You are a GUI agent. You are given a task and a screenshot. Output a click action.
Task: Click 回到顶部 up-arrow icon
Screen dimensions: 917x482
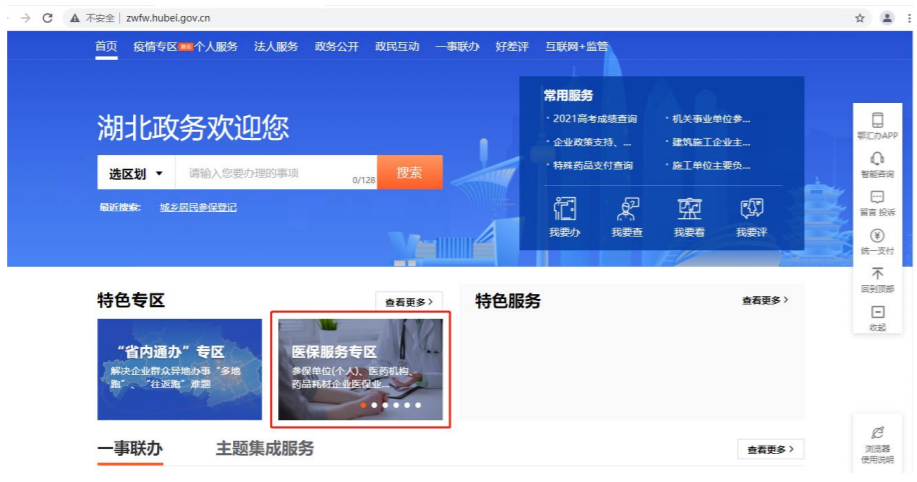click(x=877, y=274)
